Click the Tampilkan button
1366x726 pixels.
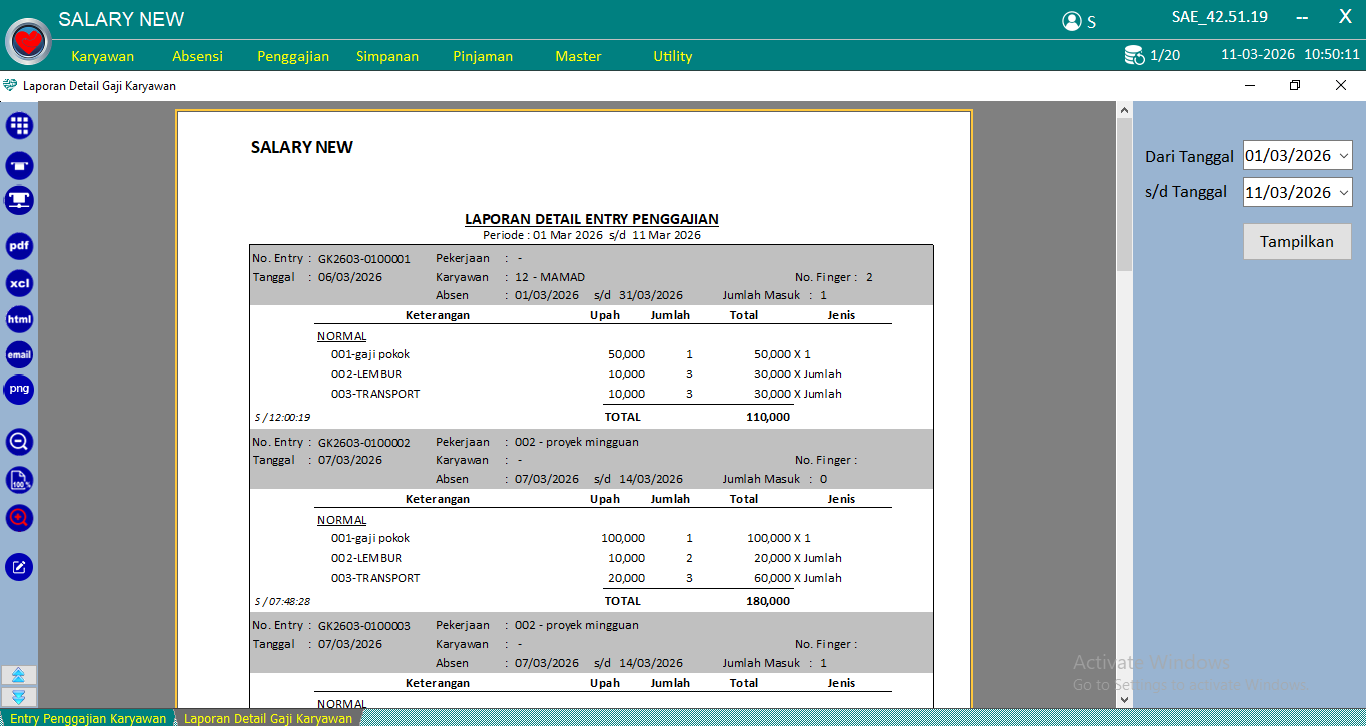(x=1297, y=241)
